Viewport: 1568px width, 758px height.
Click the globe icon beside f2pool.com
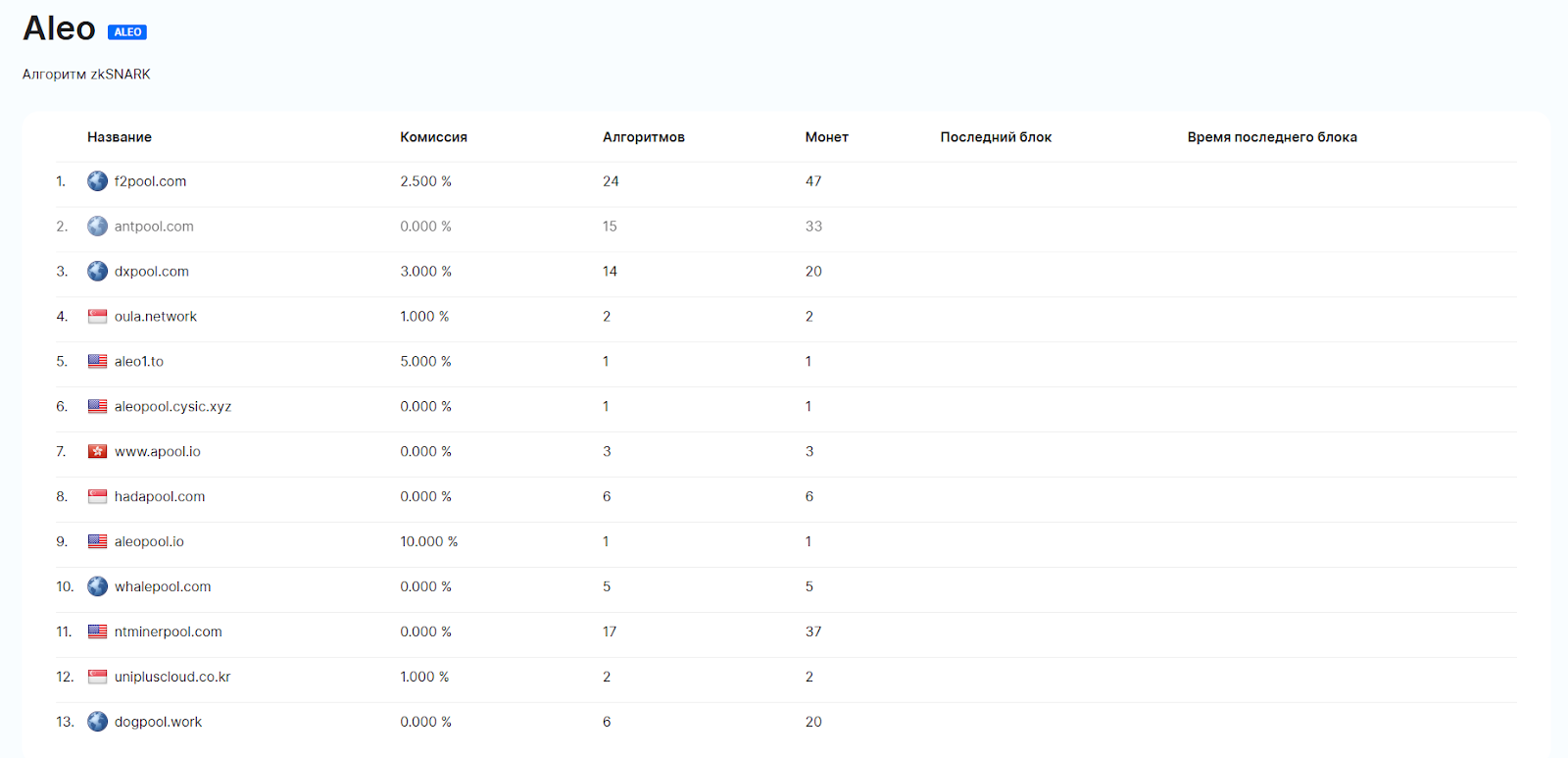tap(97, 181)
